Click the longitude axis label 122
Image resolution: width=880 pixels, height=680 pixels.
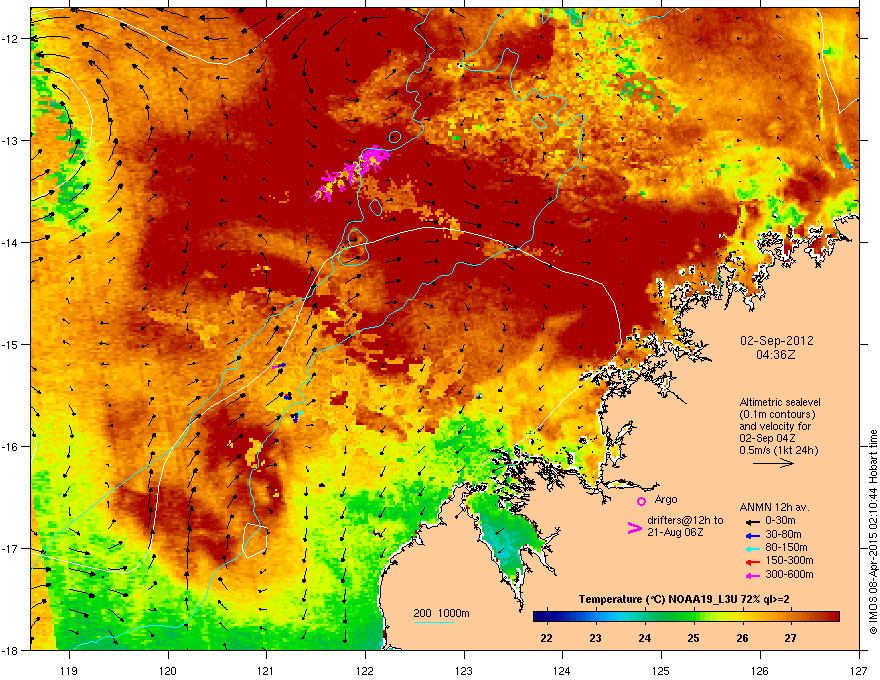[365, 671]
